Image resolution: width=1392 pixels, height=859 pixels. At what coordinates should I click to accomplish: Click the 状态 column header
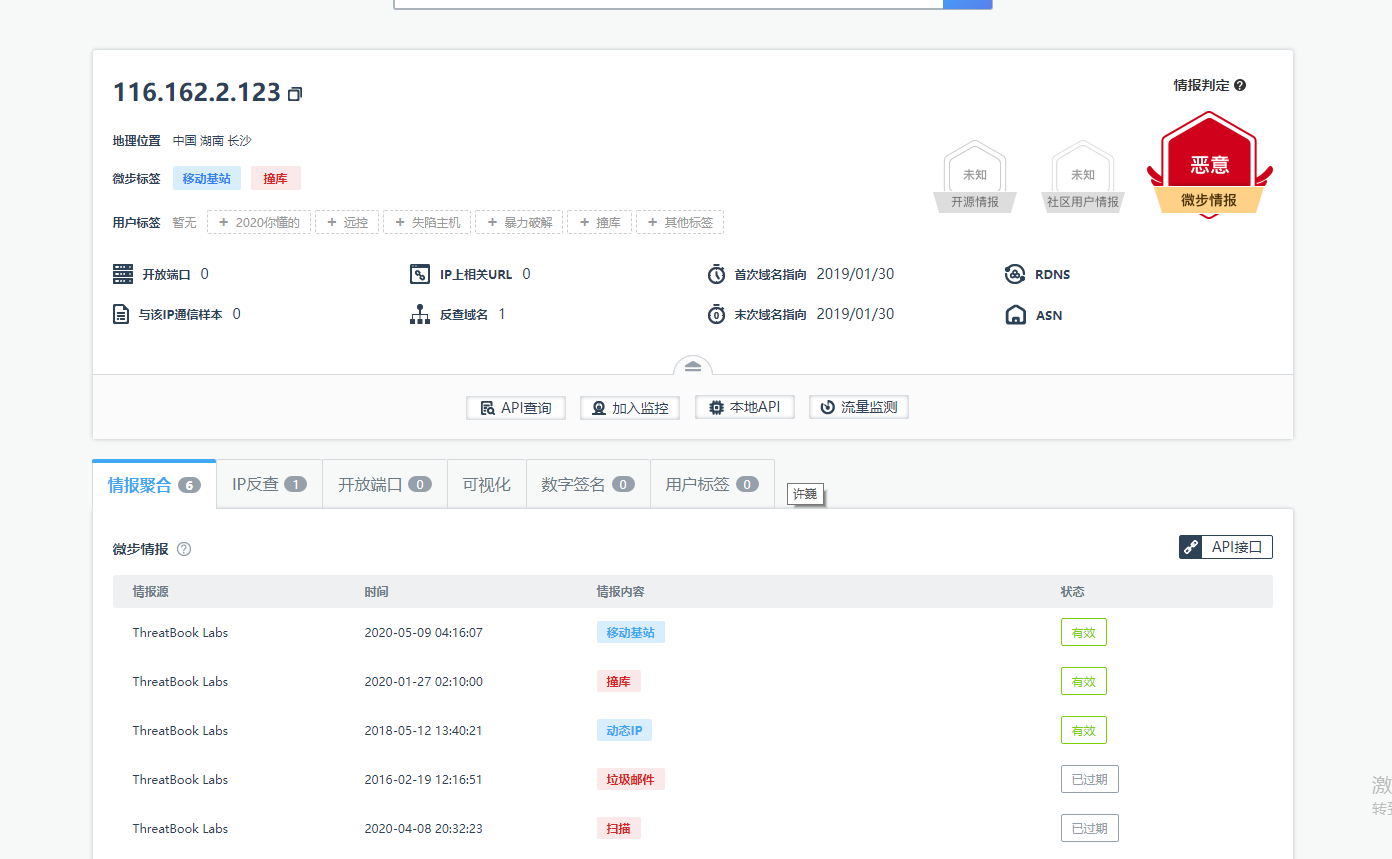point(1073,592)
